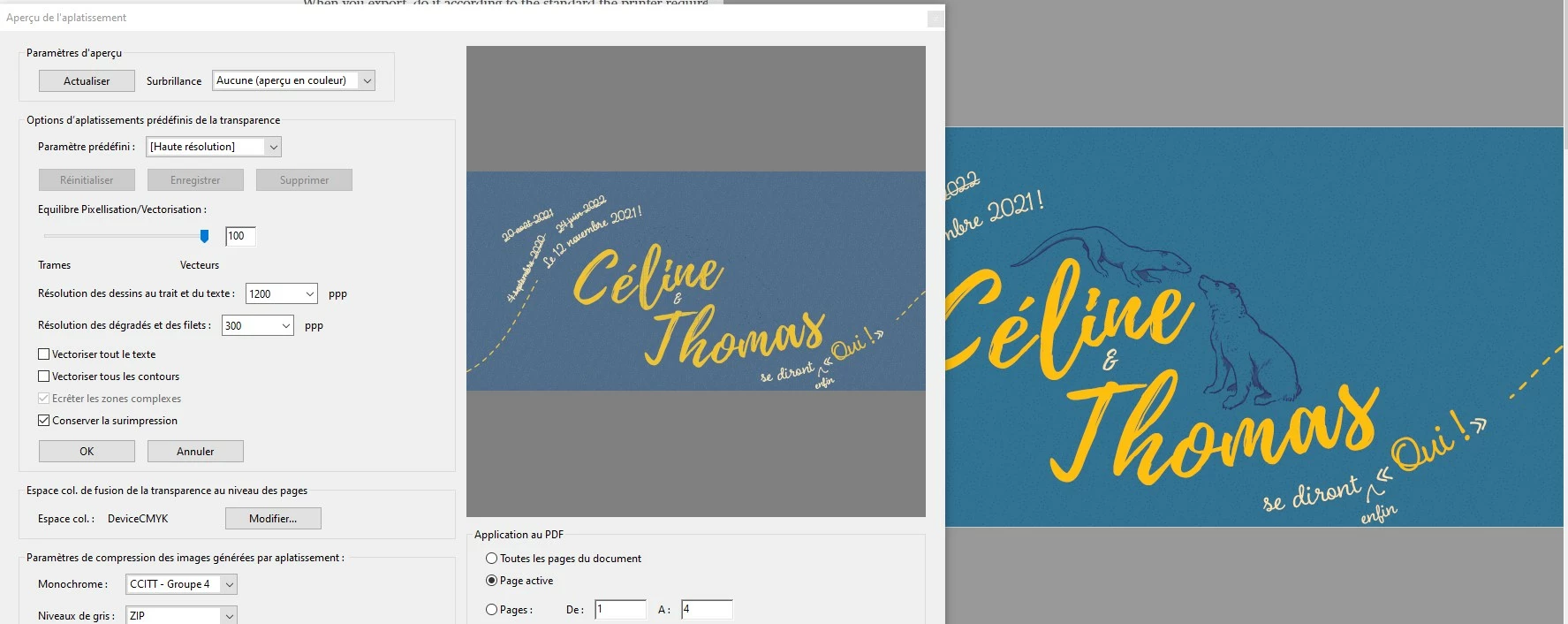Uncheck Conserver la surimpression
Image resolution: width=1568 pixels, height=624 pixels.
point(43,420)
